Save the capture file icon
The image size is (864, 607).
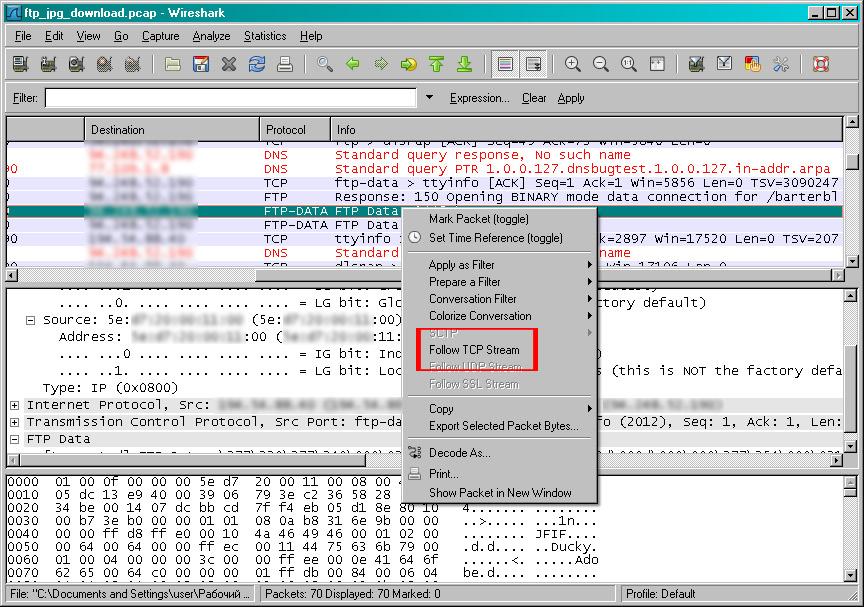[201, 64]
